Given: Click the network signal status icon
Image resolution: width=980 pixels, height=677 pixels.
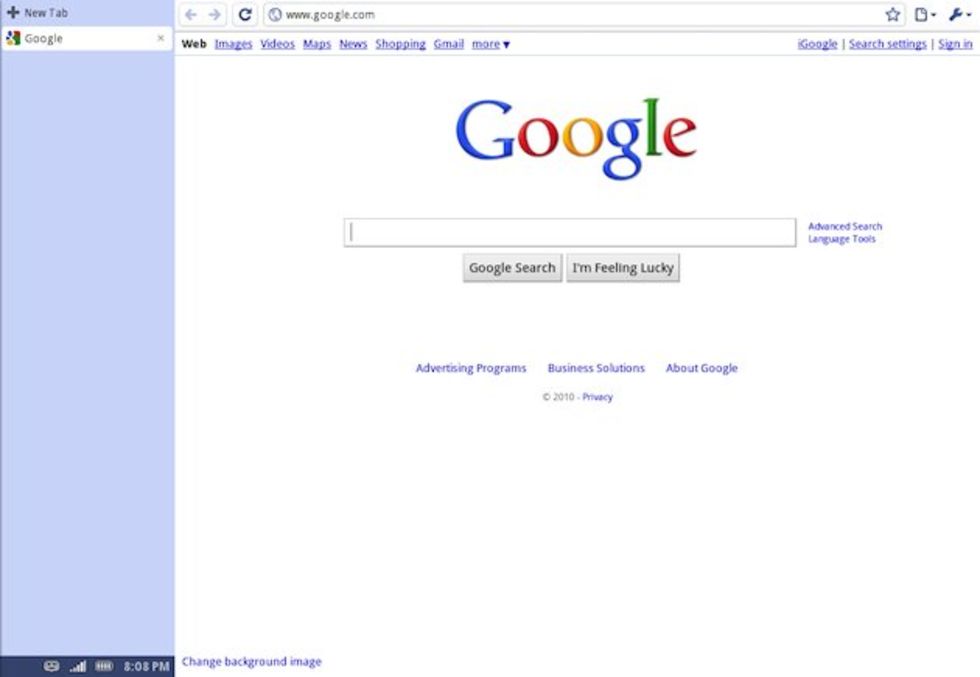Looking at the screenshot, I should [78, 666].
